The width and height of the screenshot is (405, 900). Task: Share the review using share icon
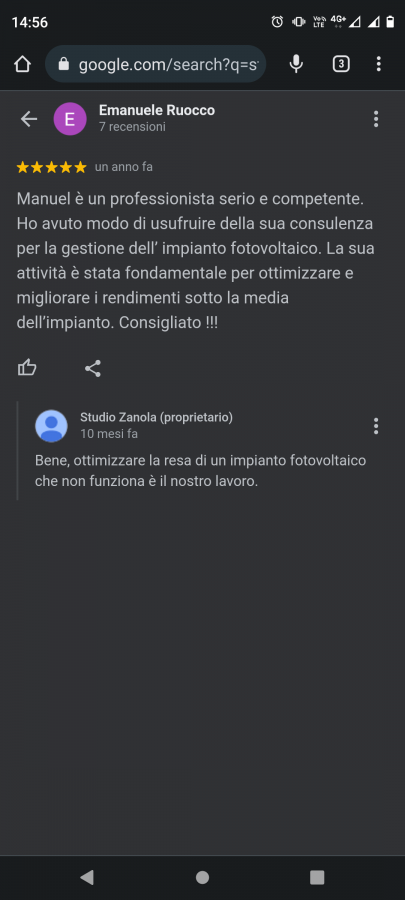93,368
